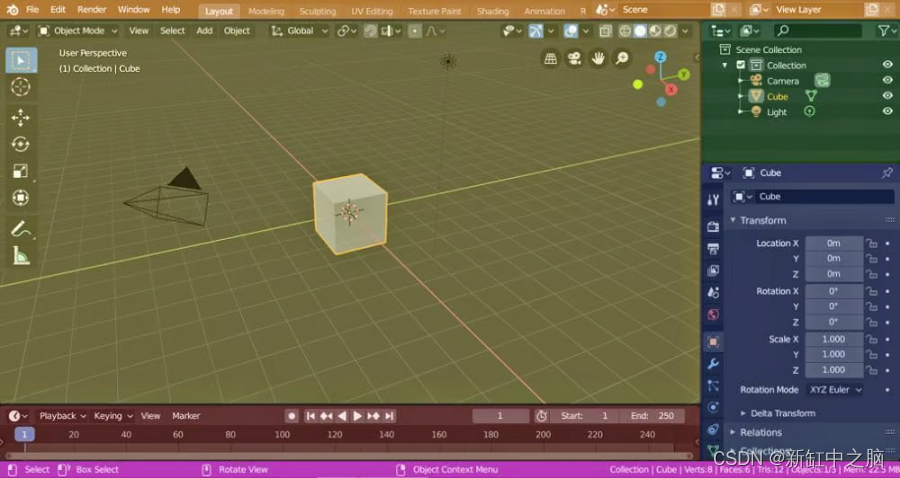
Task: Open the Window menu
Action: click(x=134, y=10)
